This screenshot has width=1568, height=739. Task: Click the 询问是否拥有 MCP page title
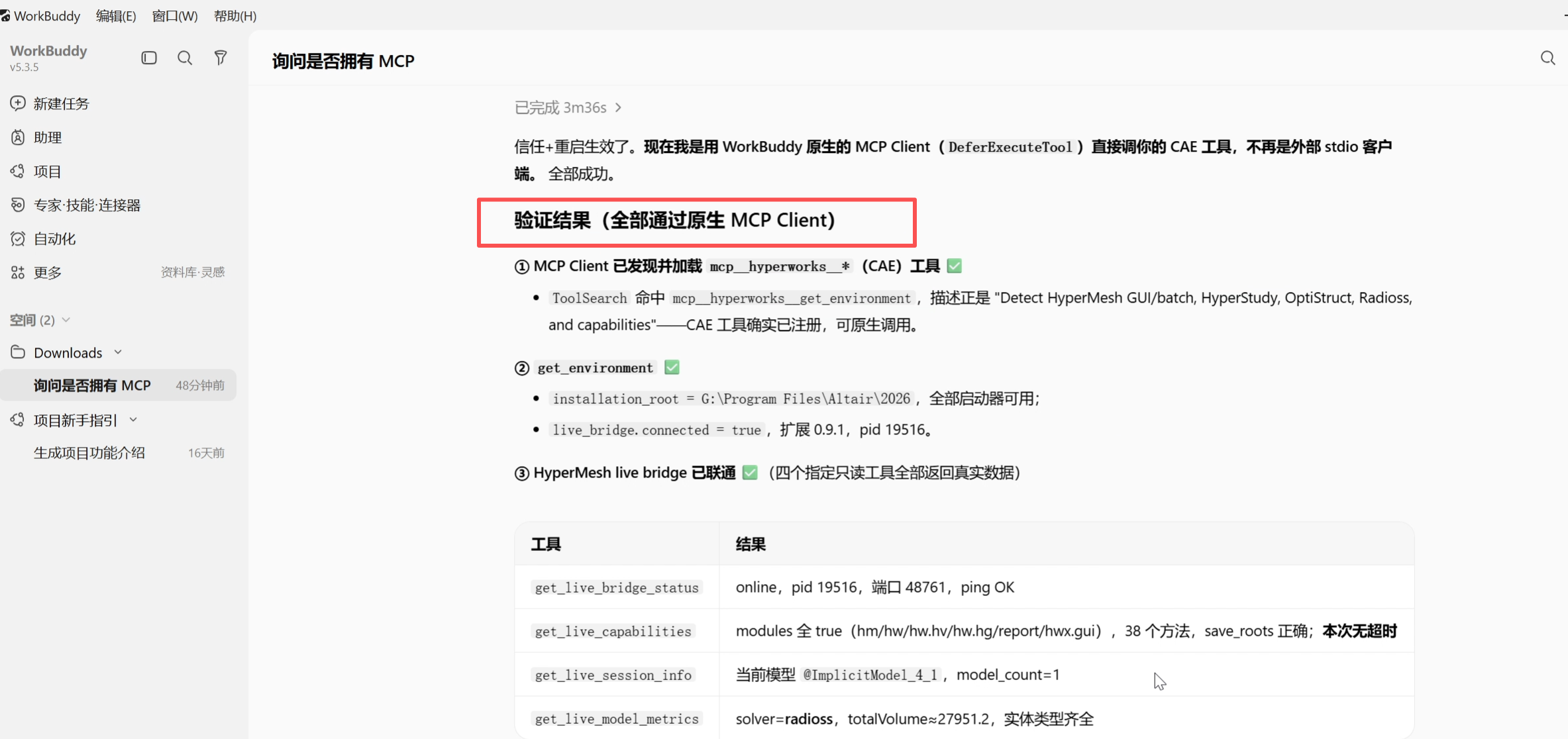(x=343, y=61)
